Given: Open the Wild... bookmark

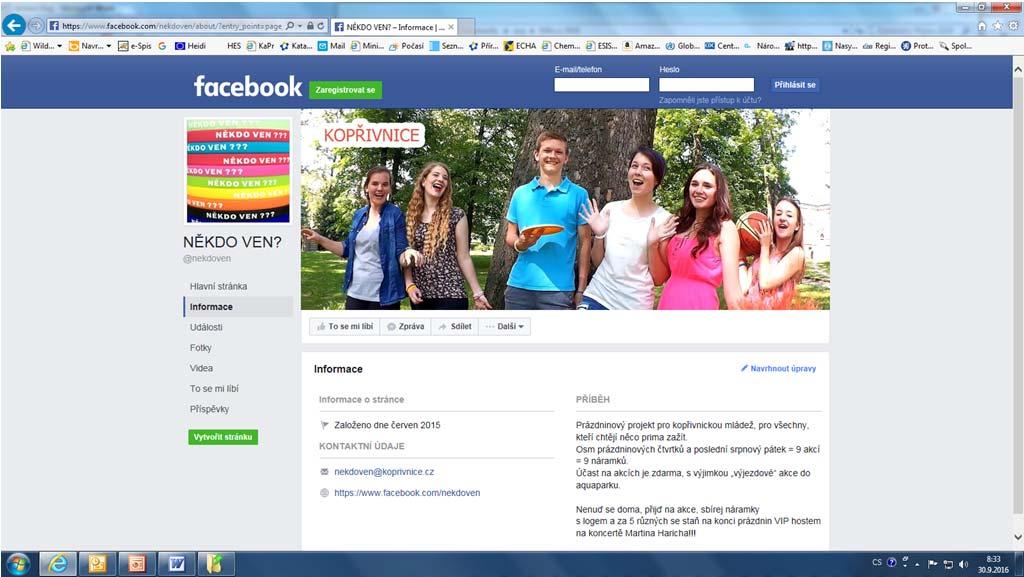Looking at the screenshot, I should click(38, 46).
